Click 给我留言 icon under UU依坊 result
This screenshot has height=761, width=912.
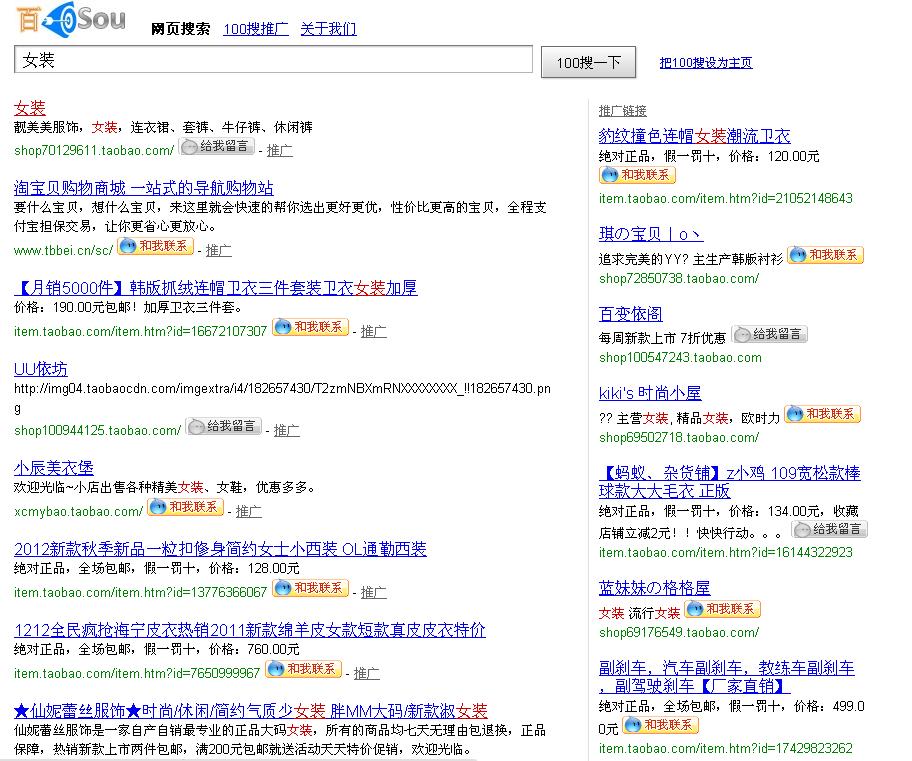click(224, 426)
